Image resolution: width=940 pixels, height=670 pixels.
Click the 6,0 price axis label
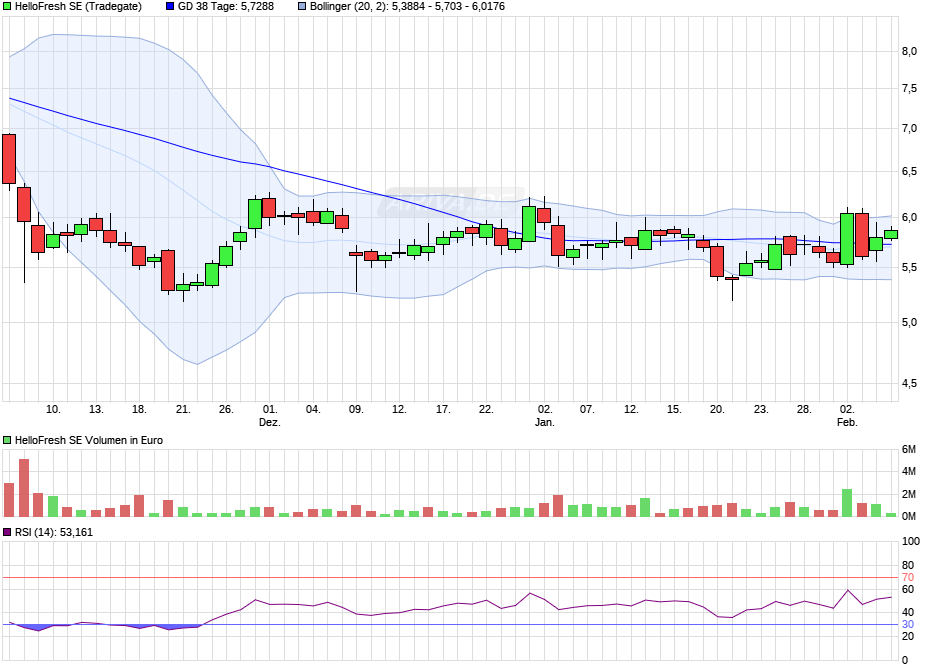point(909,218)
